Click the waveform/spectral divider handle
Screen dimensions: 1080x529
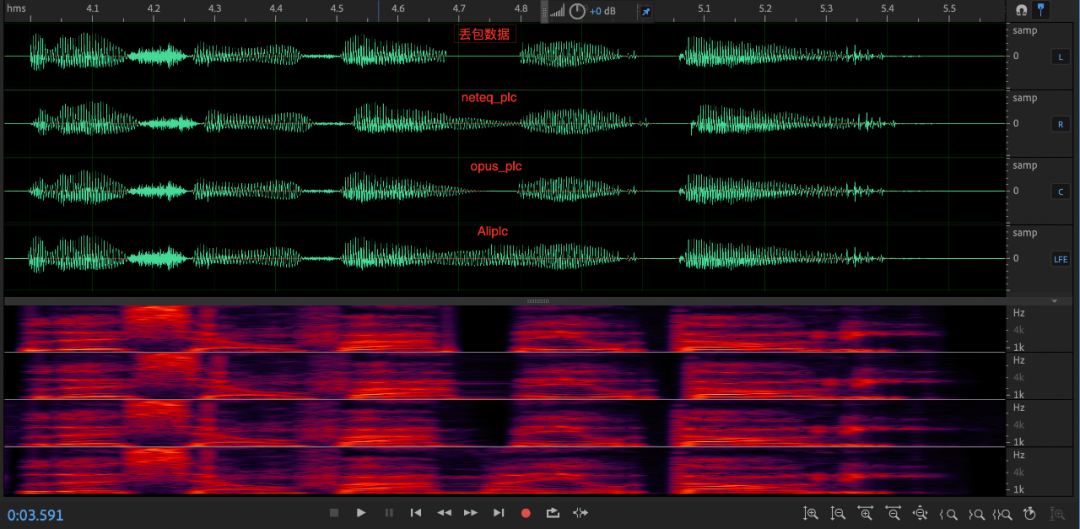(x=538, y=300)
